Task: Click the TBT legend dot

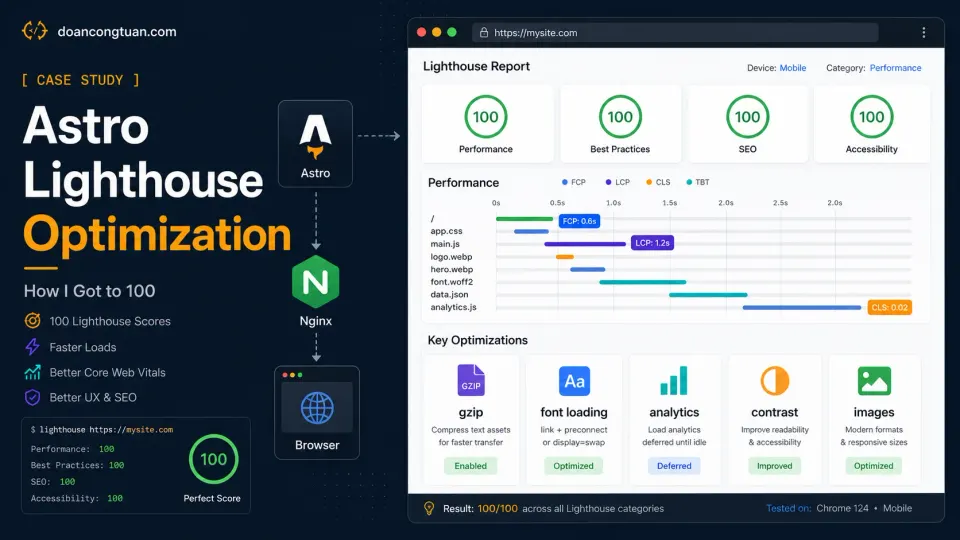Action: (689, 182)
